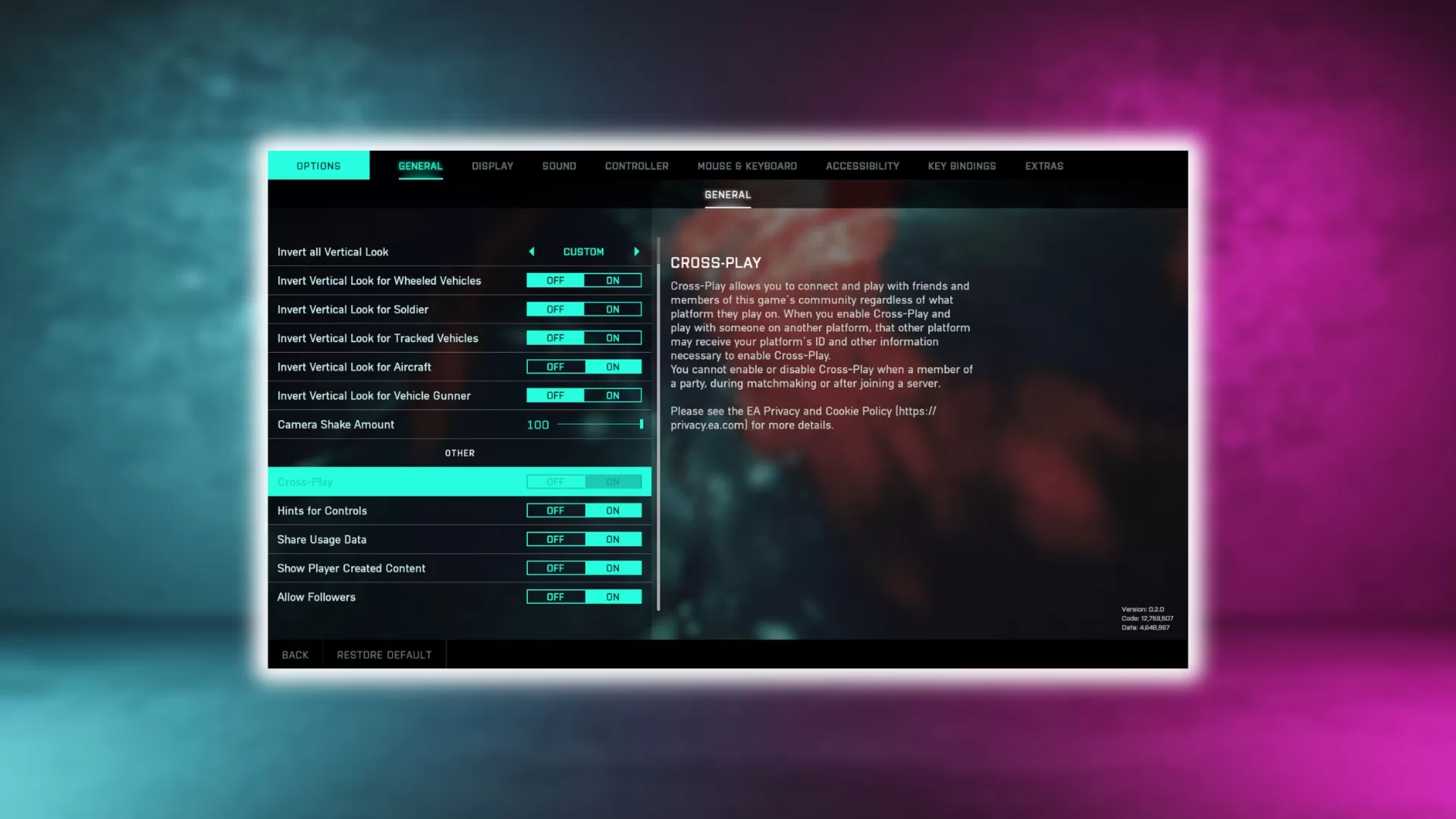Toggle Cross-Play ON switch

click(x=612, y=481)
